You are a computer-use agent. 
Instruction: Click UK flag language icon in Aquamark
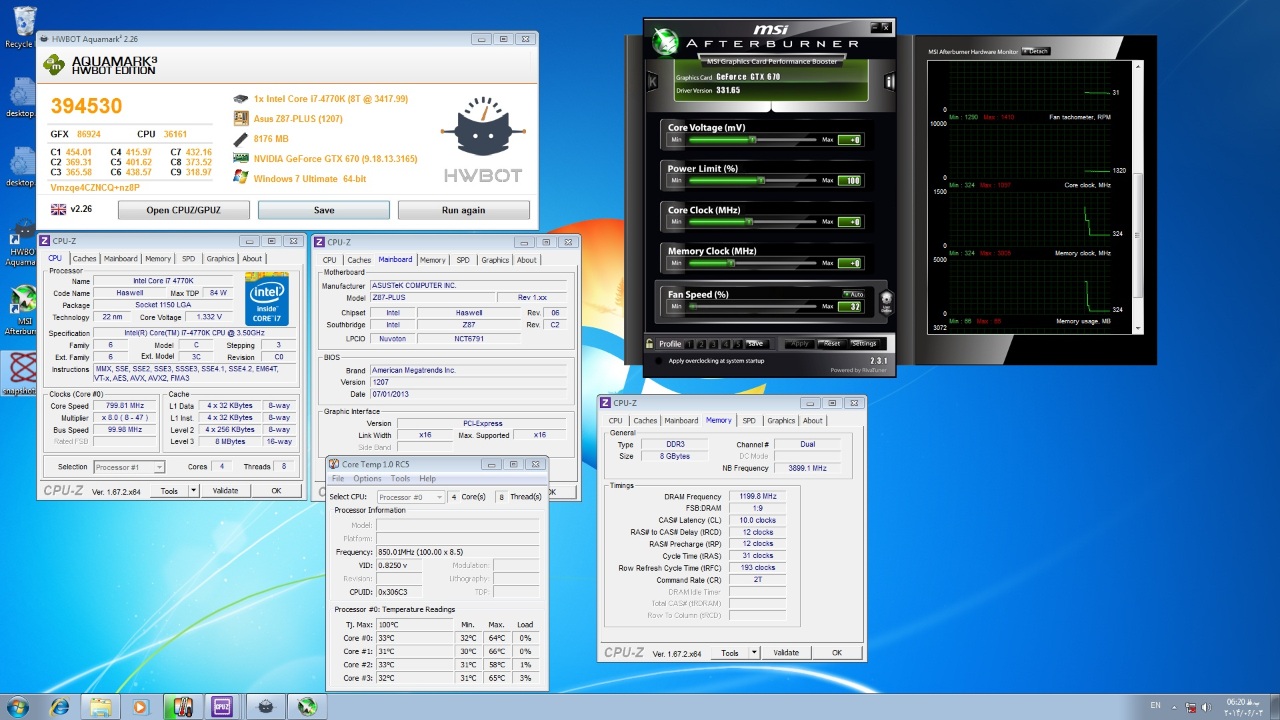[58, 209]
